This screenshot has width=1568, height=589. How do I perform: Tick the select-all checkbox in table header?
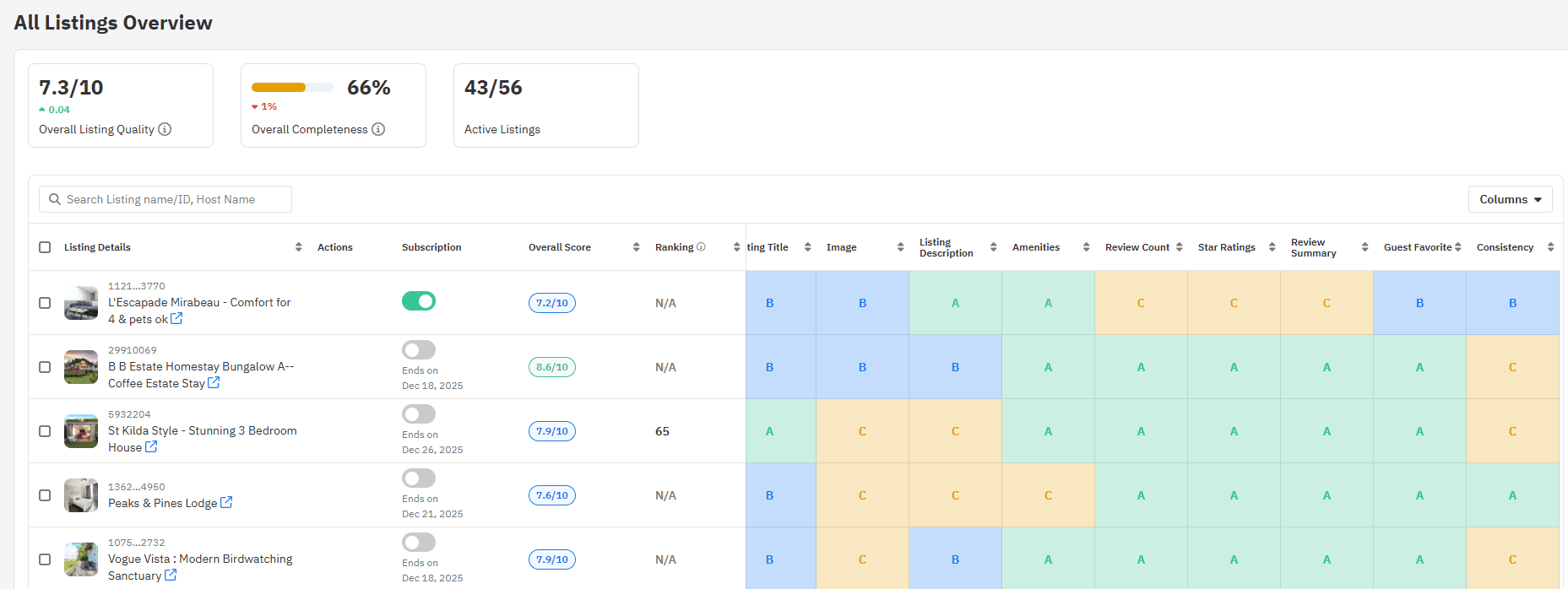[45, 247]
